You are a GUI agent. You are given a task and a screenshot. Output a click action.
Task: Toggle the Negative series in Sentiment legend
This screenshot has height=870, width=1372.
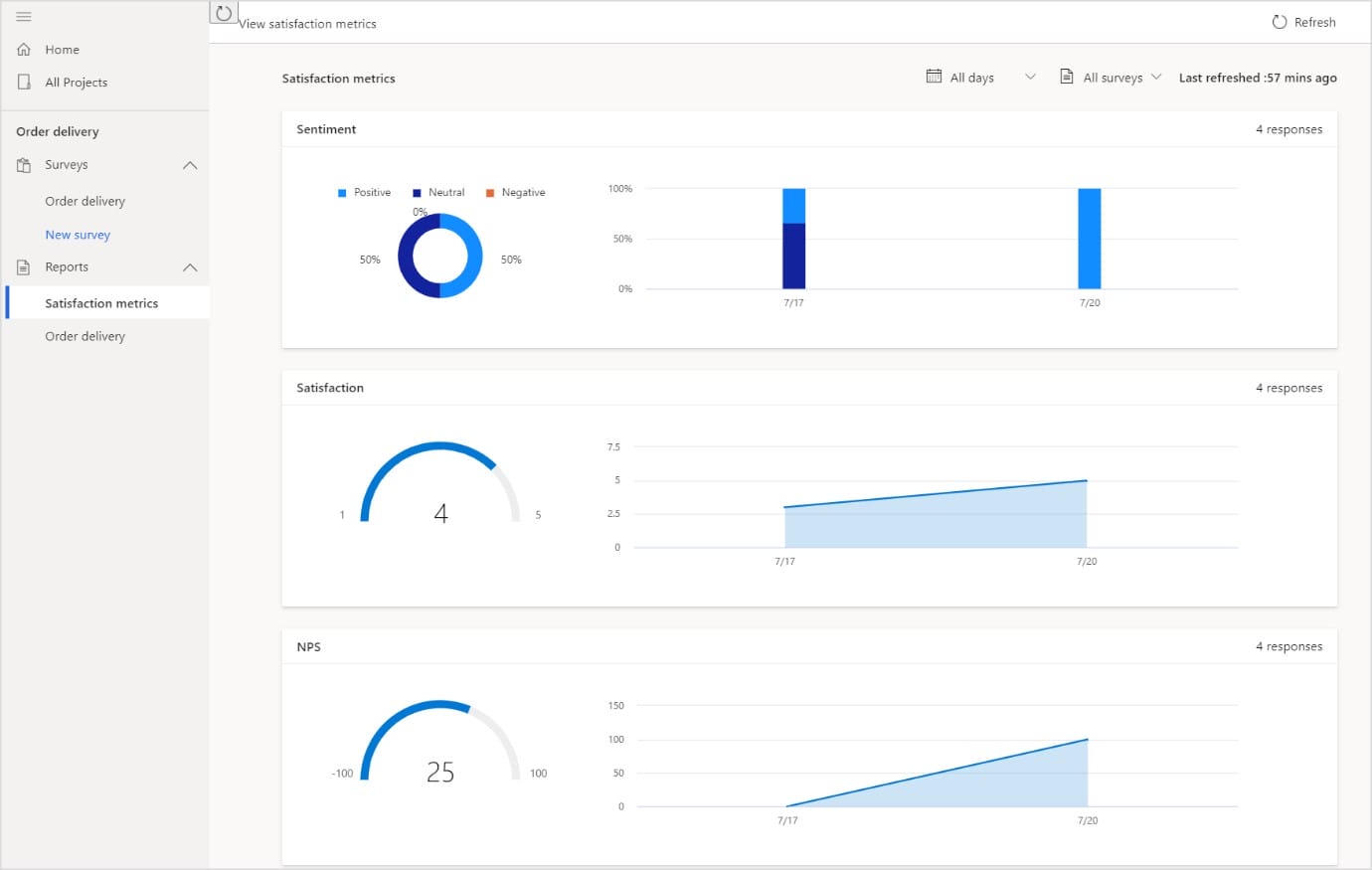click(516, 192)
